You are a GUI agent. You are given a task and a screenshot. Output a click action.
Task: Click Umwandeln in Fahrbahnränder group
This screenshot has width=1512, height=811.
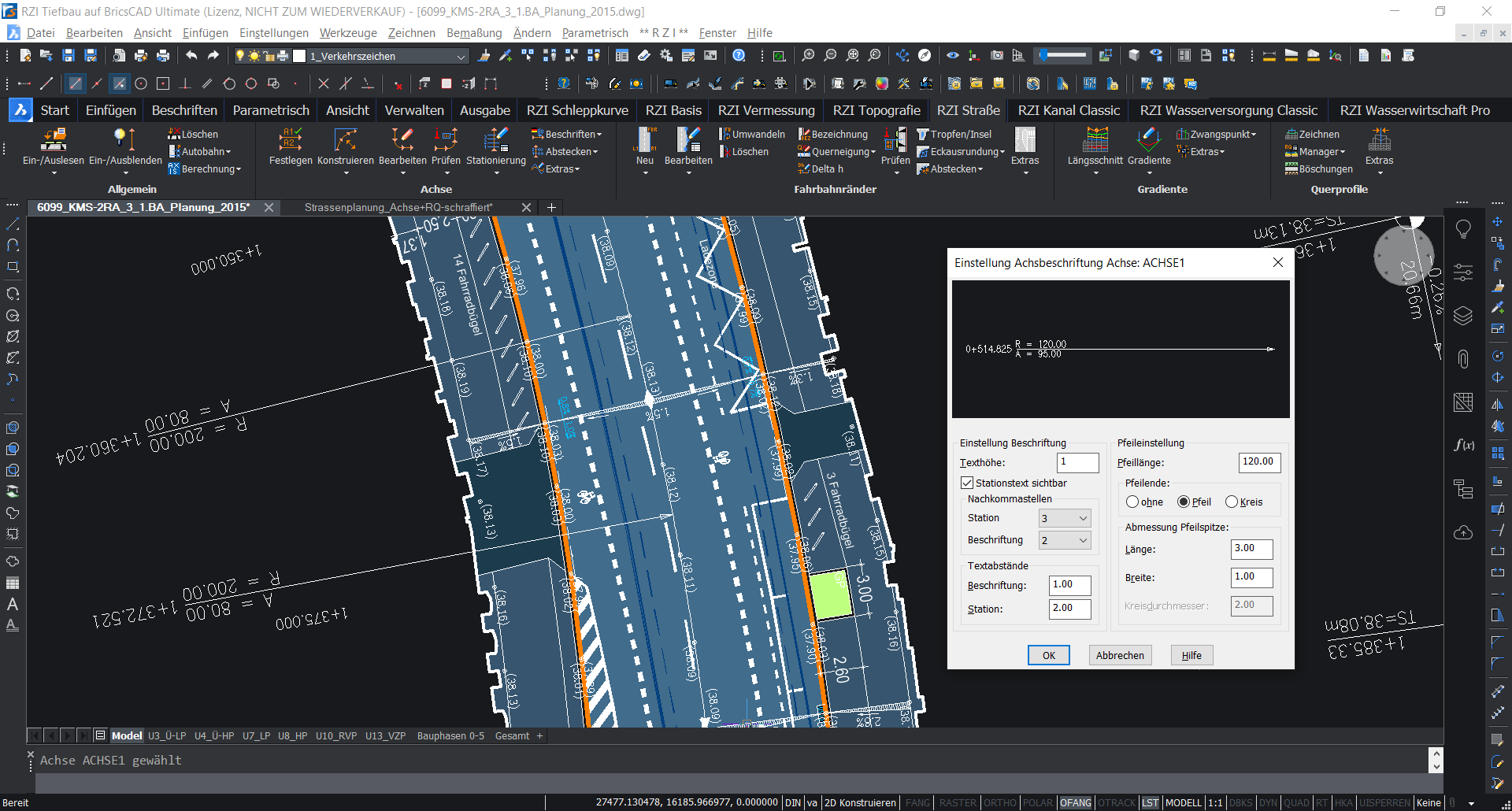point(752,134)
